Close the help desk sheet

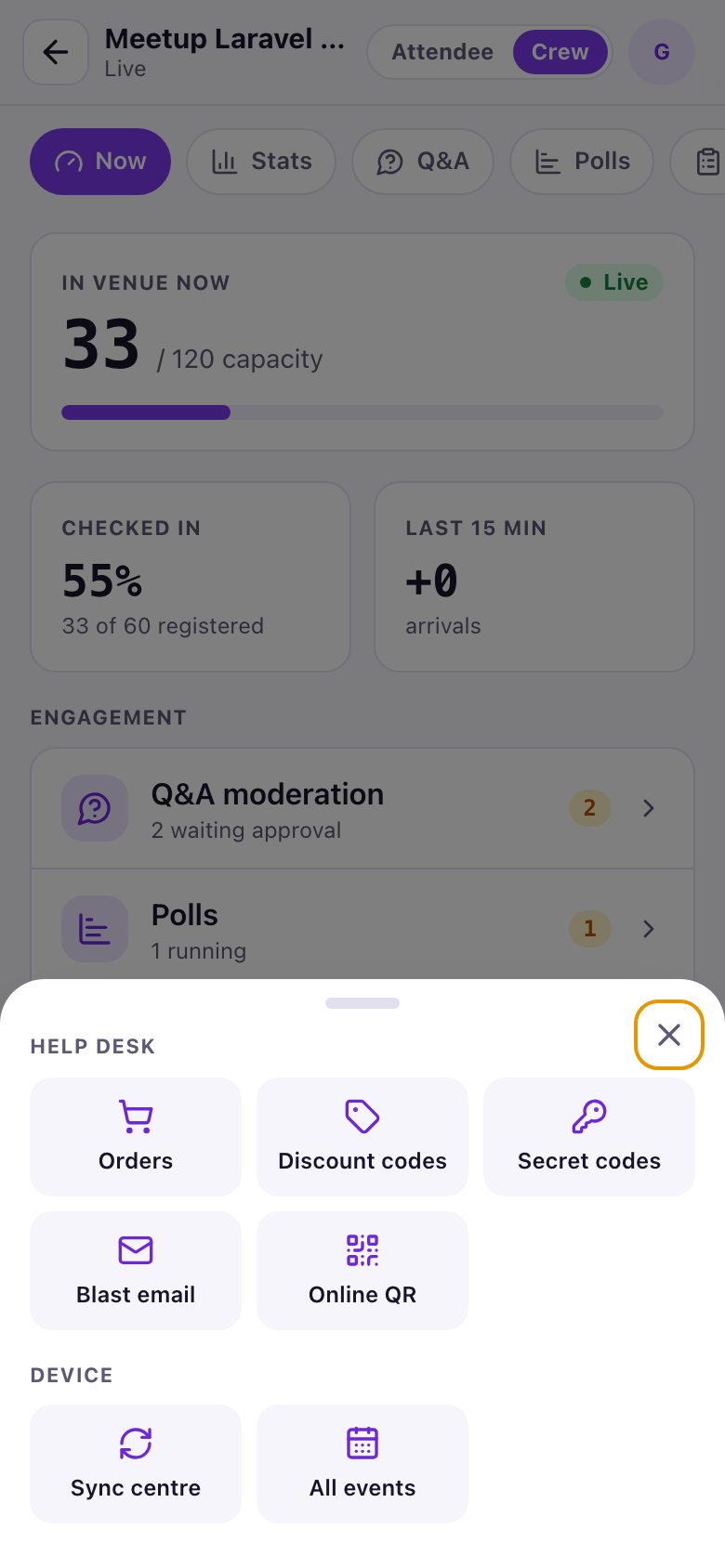point(669,1035)
